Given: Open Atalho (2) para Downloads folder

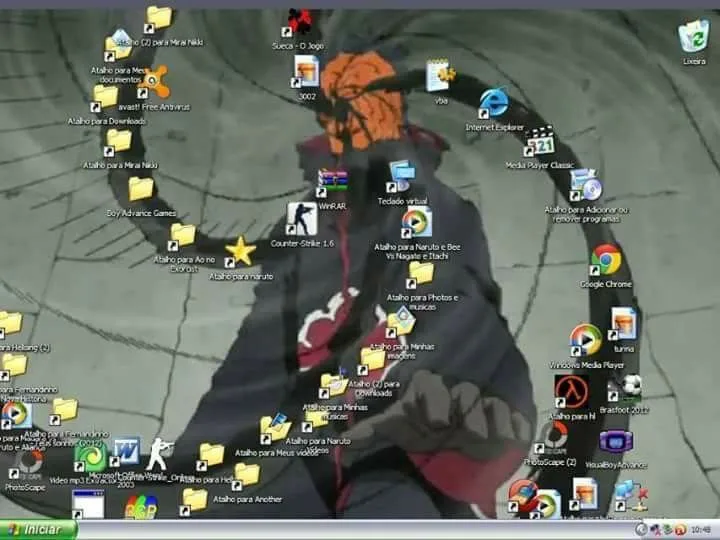Looking at the screenshot, I should (x=371, y=361).
